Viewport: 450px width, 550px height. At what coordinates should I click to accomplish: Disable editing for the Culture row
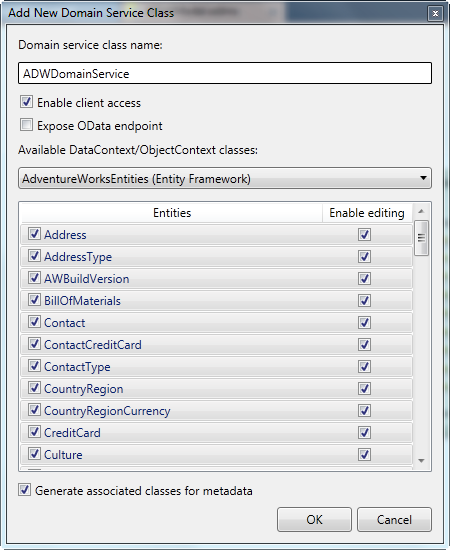point(364,454)
